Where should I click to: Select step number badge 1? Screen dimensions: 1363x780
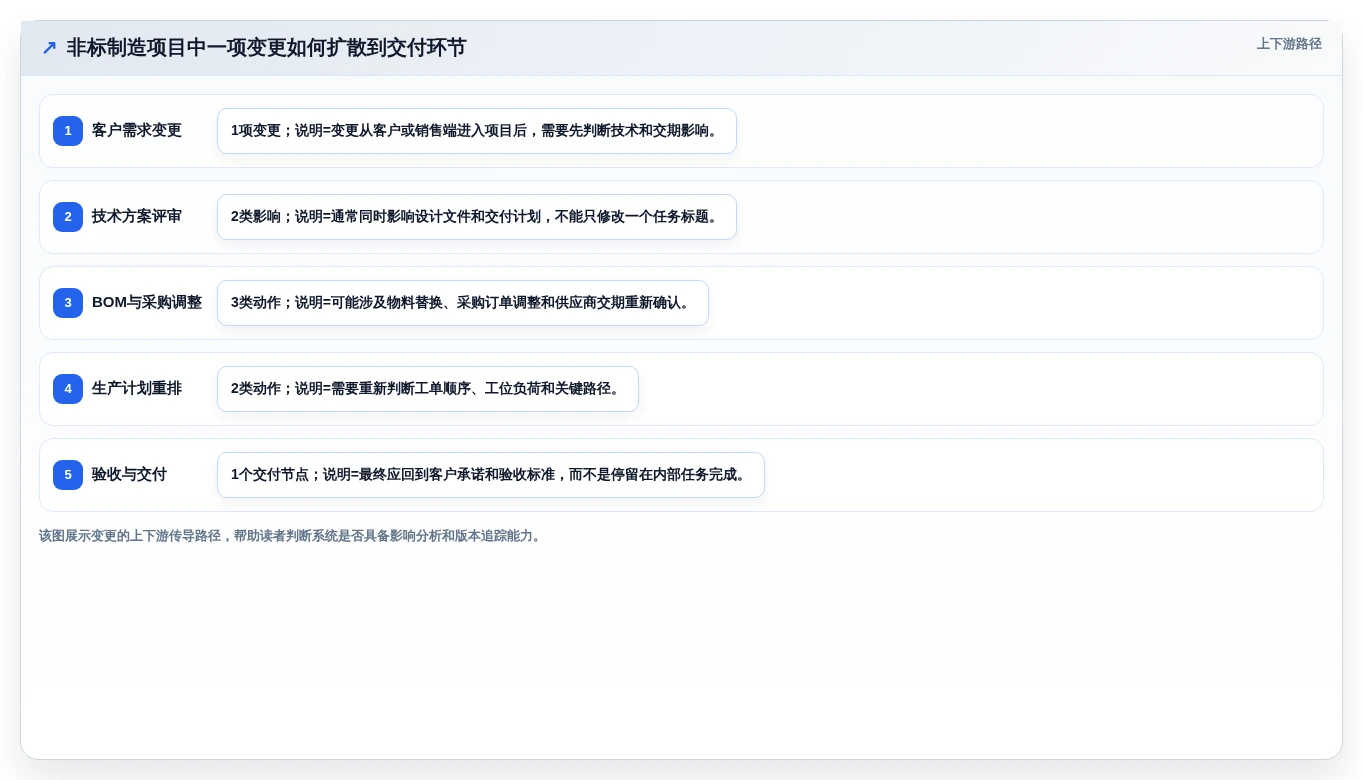(x=68, y=131)
